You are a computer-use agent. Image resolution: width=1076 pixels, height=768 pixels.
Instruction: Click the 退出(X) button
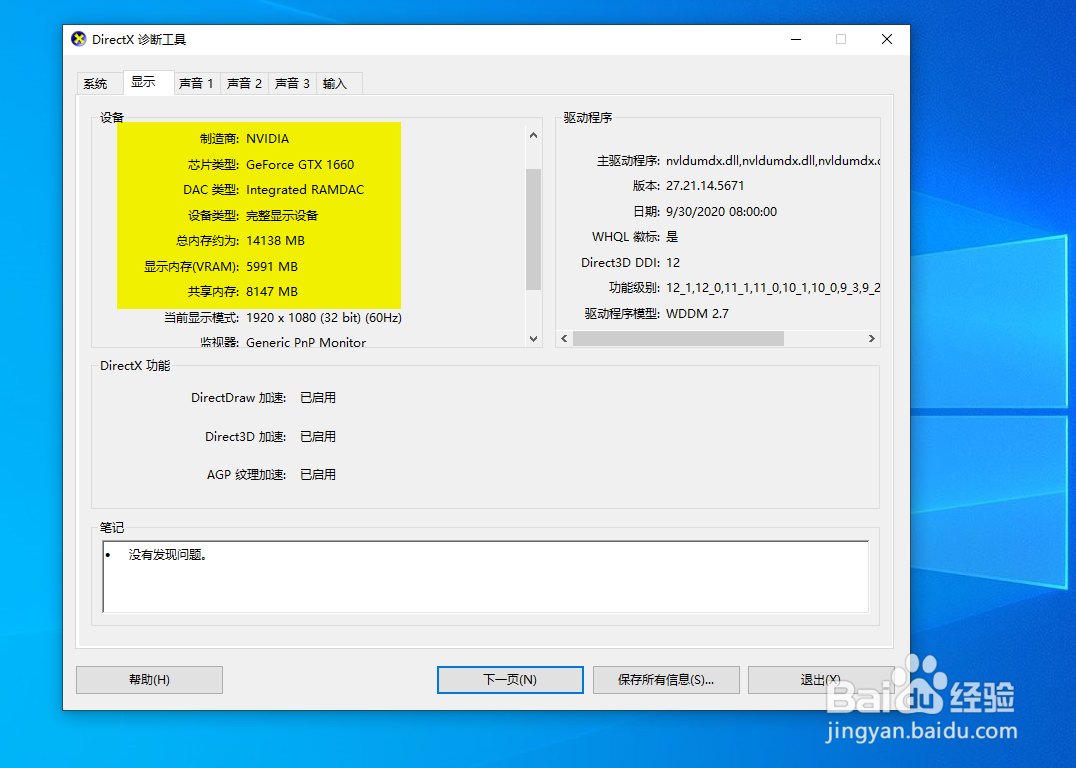[x=821, y=679]
